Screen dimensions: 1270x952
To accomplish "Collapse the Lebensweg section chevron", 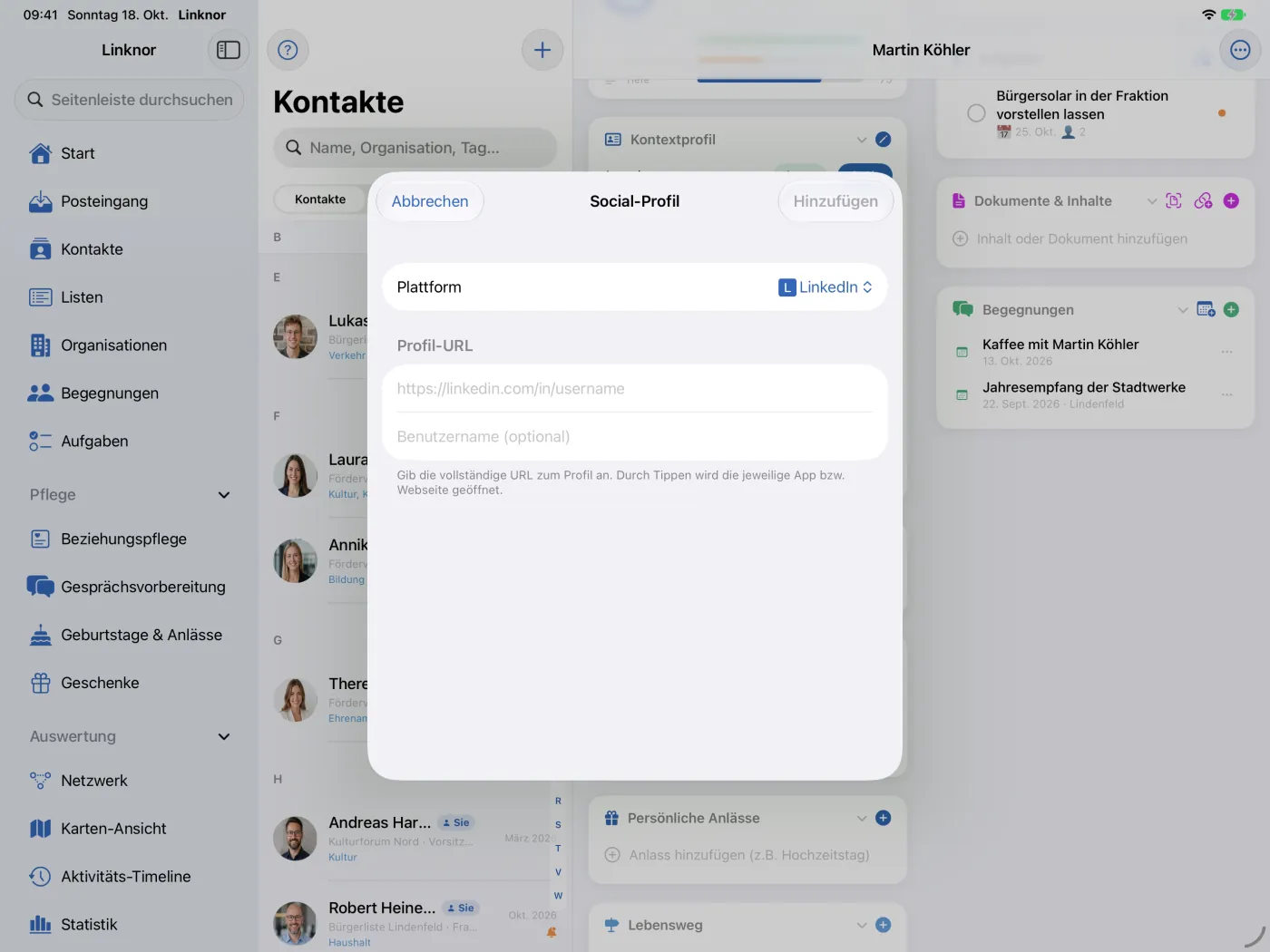I will pos(862,925).
